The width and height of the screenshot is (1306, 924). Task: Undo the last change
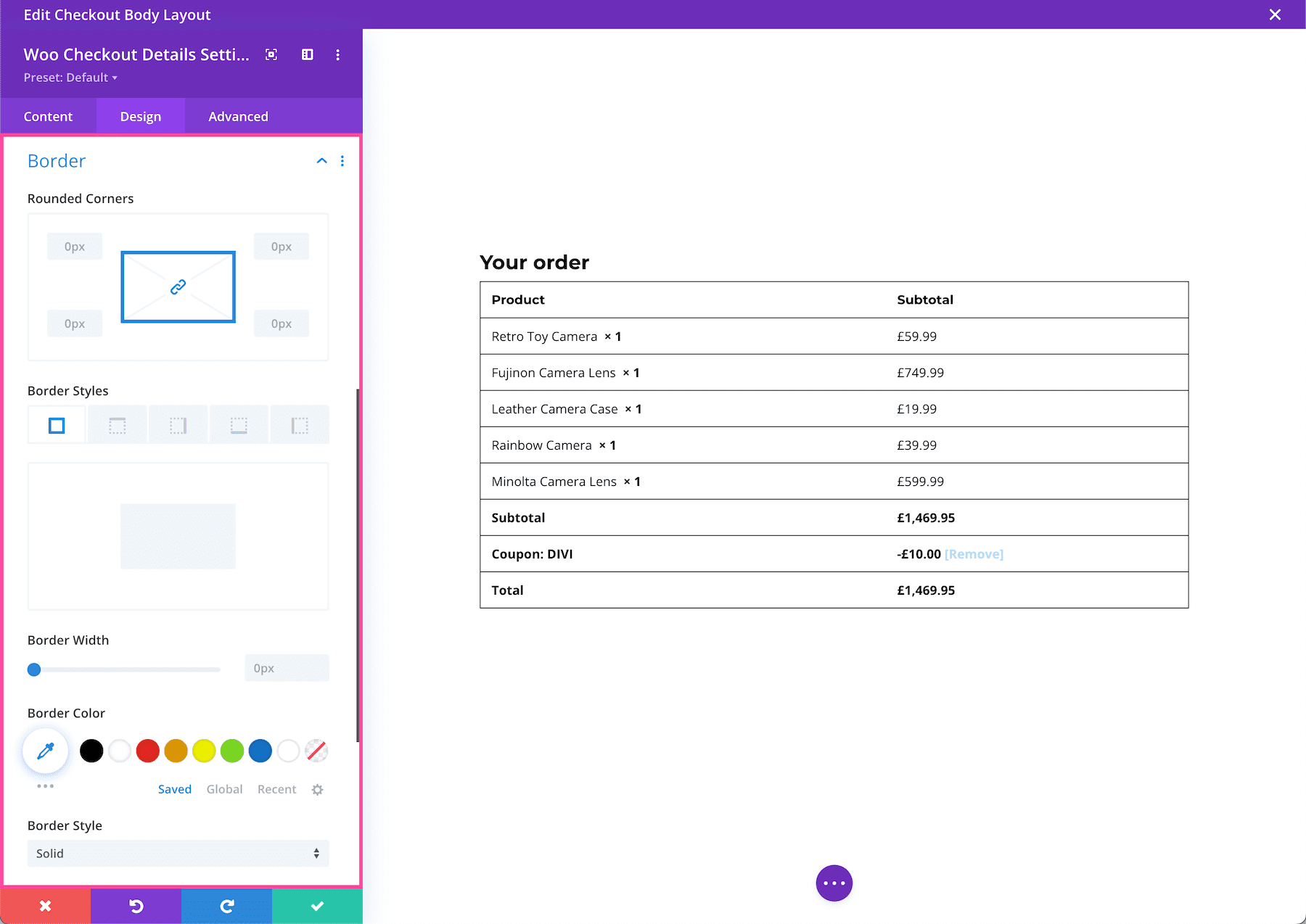(x=136, y=905)
